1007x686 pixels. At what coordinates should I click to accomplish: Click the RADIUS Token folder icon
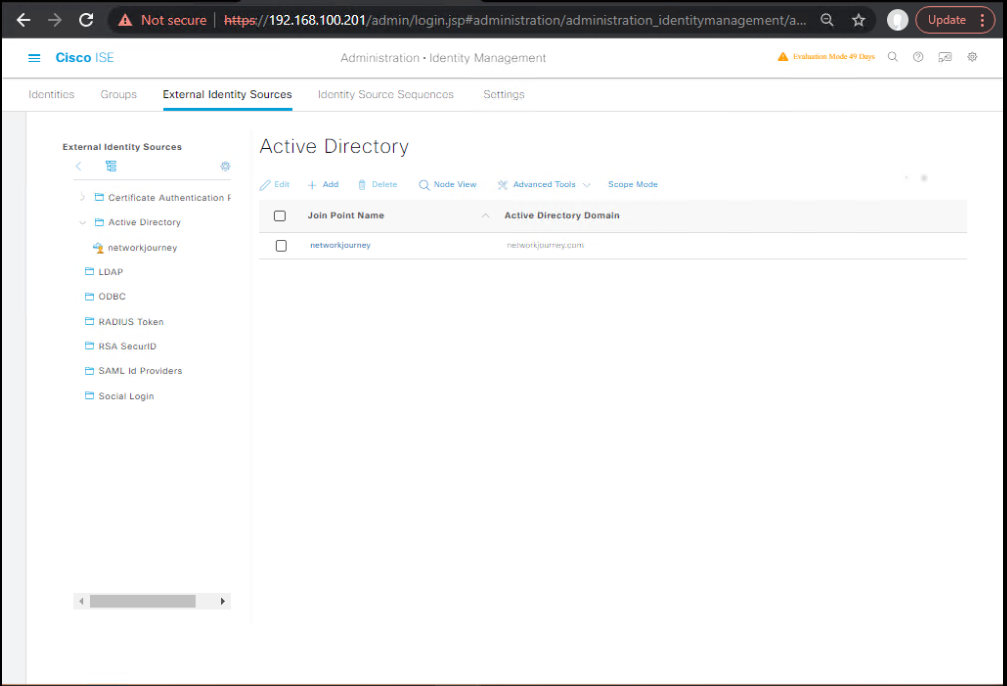click(x=90, y=321)
